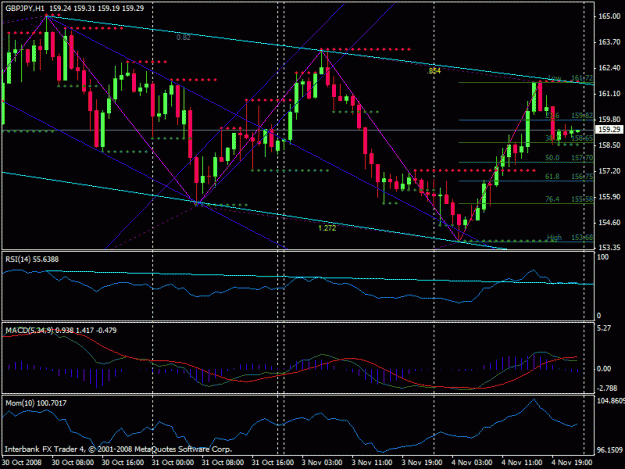Select the 162.40 price axis label

(x=609, y=68)
